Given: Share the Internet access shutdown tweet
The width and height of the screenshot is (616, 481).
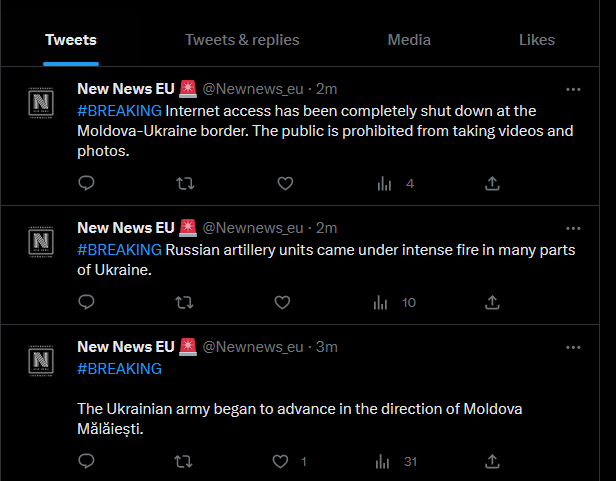Looking at the screenshot, I should 492,183.
